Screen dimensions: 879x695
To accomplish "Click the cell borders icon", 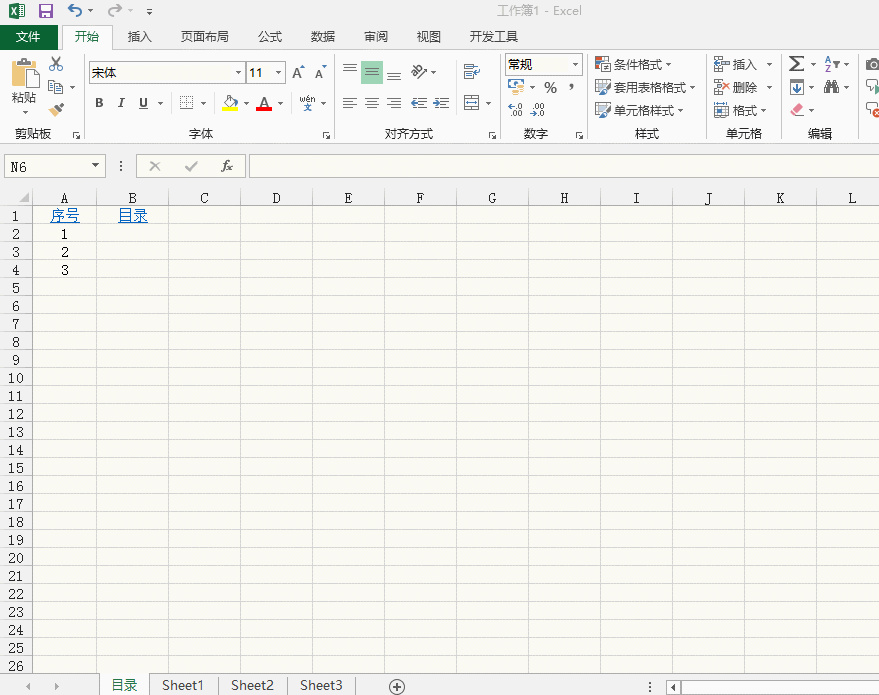I will (x=186, y=103).
